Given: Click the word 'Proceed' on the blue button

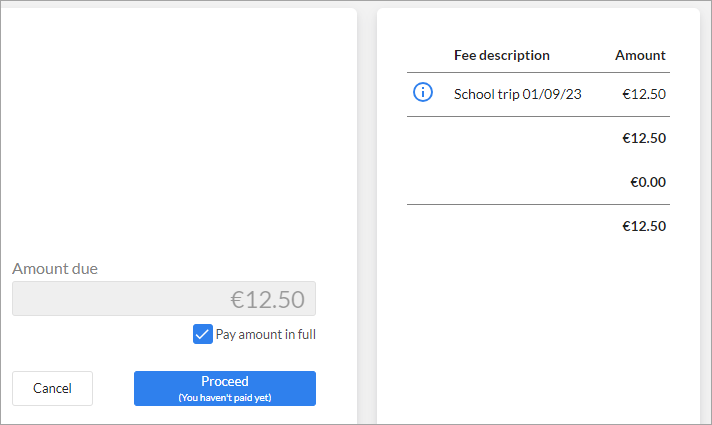Looking at the screenshot, I should pyautogui.click(x=225, y=381).
